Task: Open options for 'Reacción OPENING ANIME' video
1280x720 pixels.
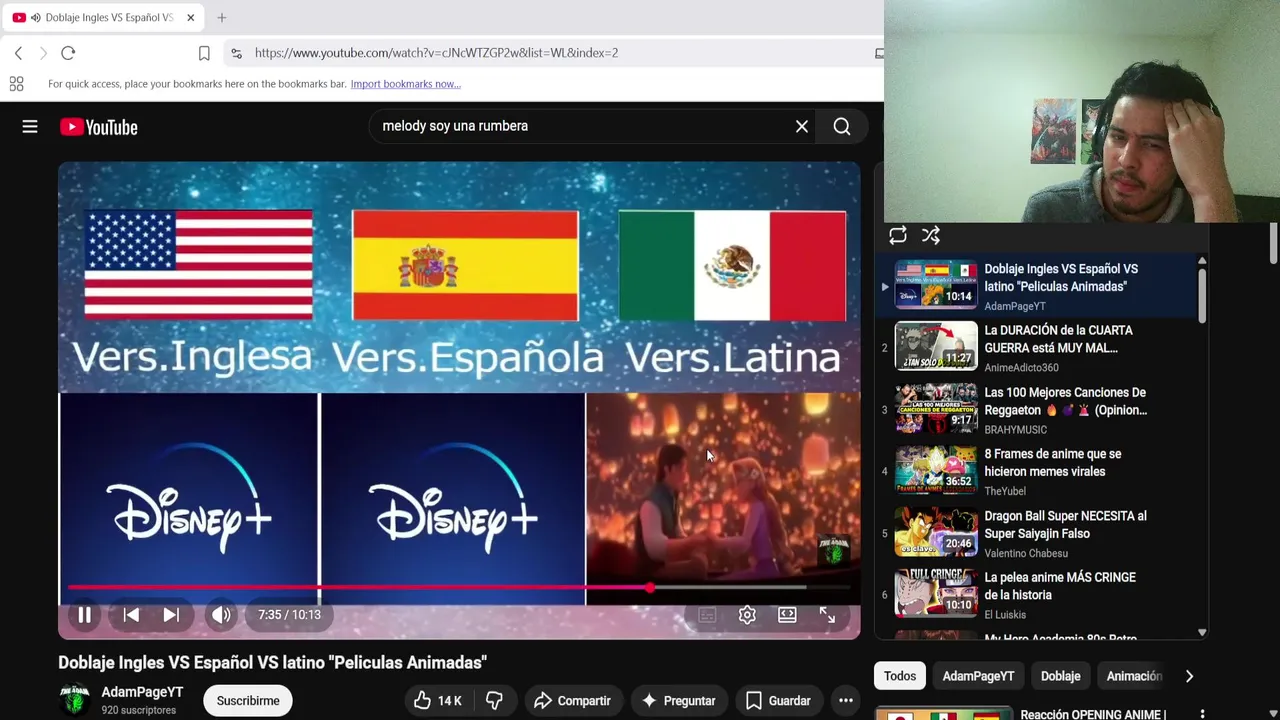Action: [1202, 715]
